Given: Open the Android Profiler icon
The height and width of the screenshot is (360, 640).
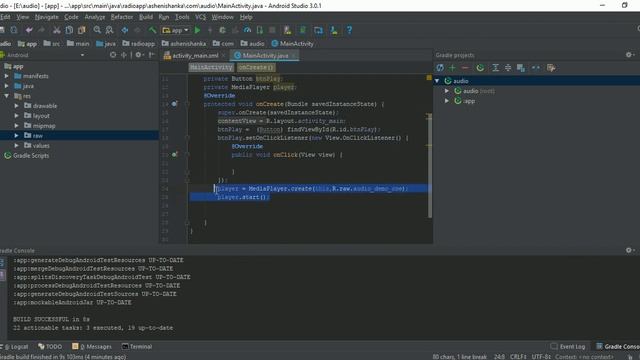Looking at the screenshot, I should pos(247,30).
